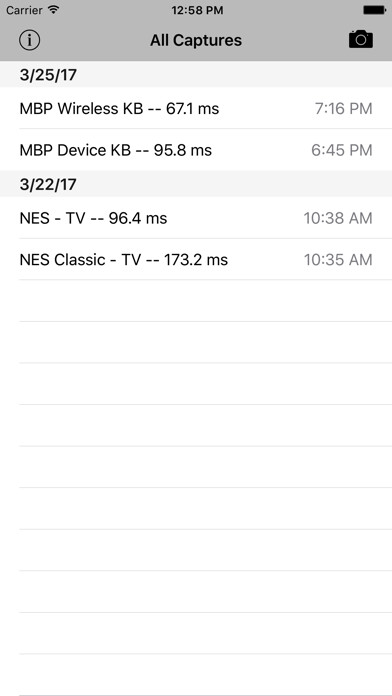The width and height of the screenshot is (392, 696).
Task: Select the NES Classic - TV capture
Action: point(196,259)
